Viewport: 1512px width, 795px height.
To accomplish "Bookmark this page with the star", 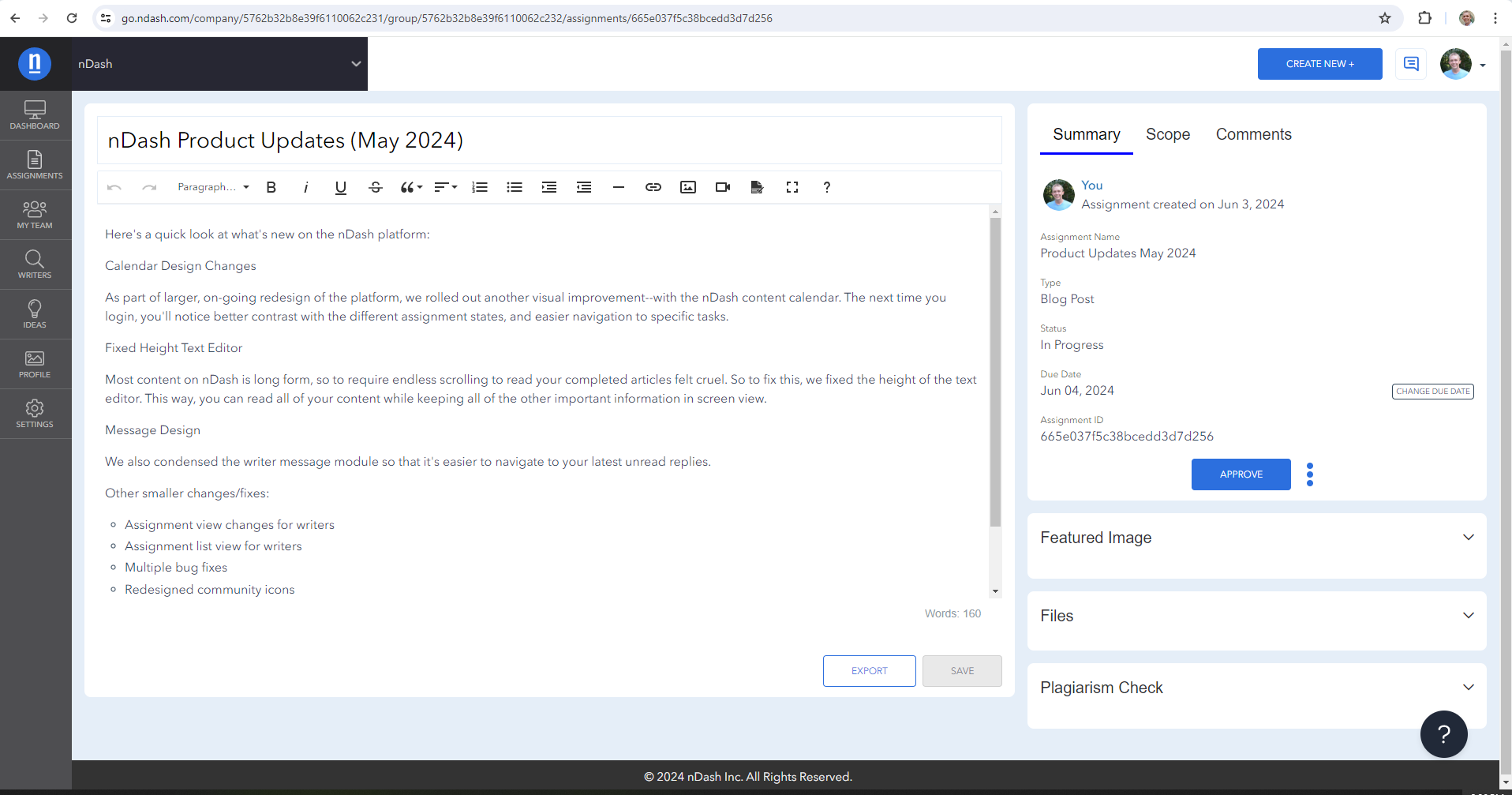I will tap(1385, 18).
